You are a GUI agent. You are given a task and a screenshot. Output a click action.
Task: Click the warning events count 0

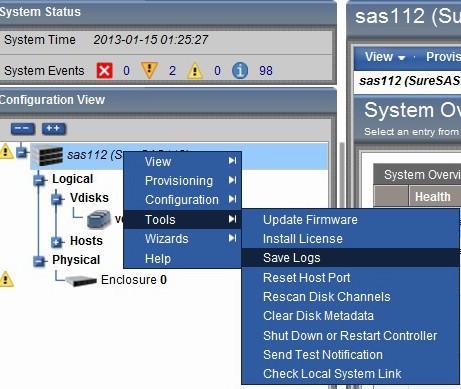[217, 71]
